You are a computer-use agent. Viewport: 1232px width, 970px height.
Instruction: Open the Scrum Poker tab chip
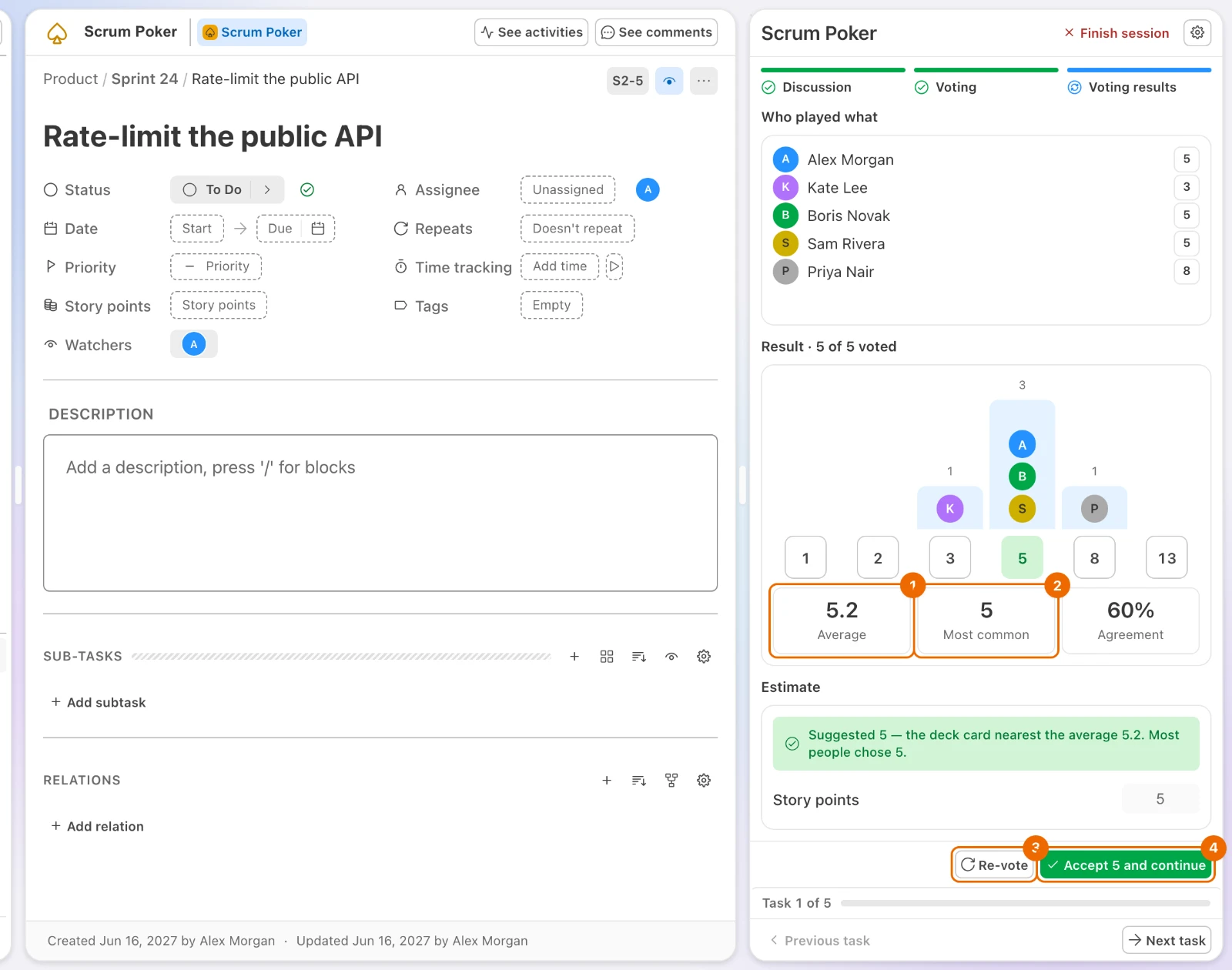point(252,32)
